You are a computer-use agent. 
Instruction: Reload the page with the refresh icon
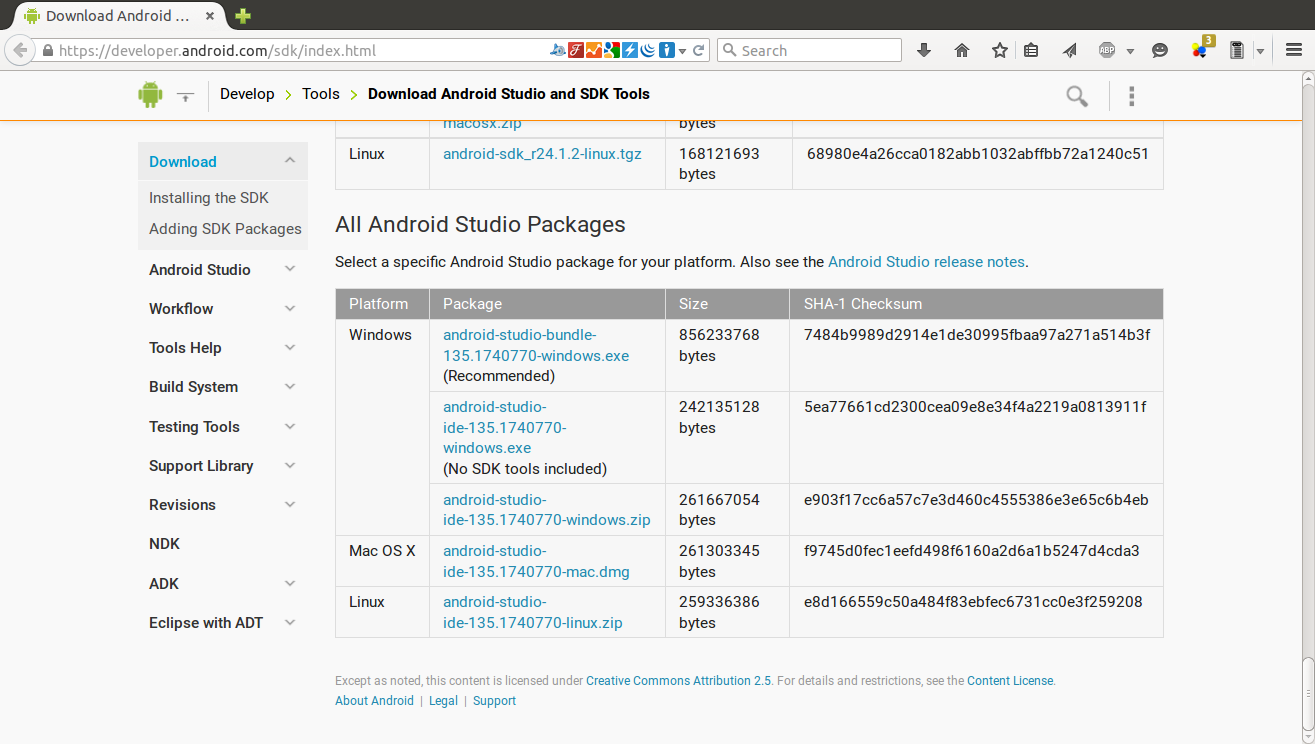(699, 50)
